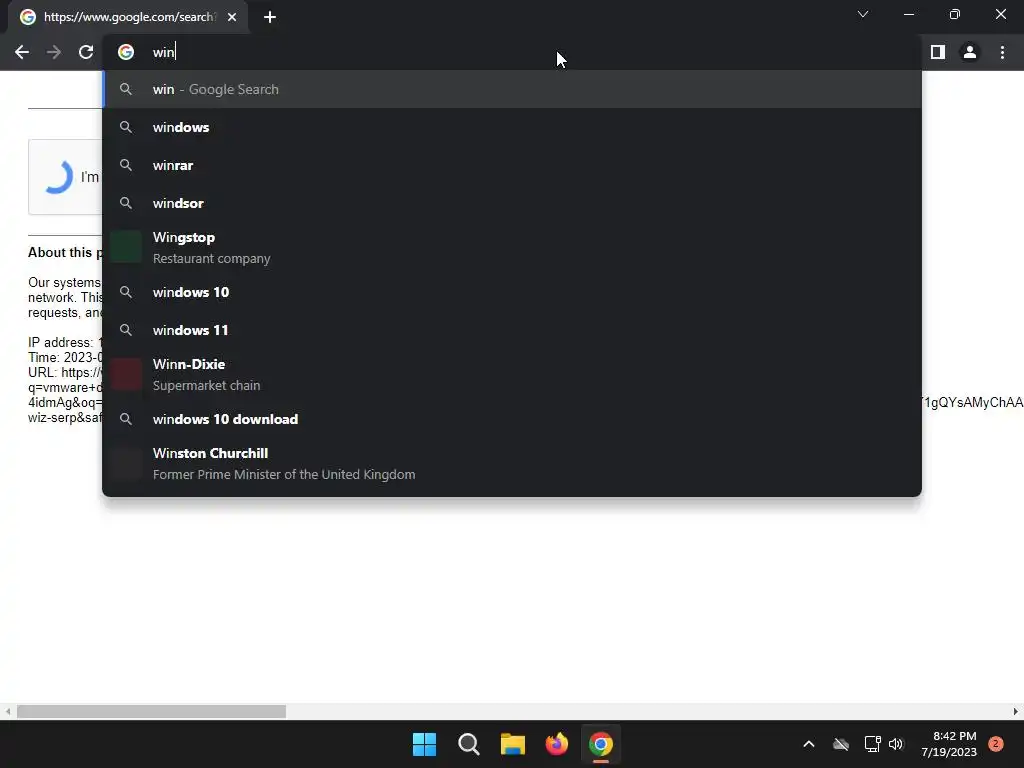This screenshot has height=768, width=1024.
Task: Open the clock showing 8:42 PM
Action: 949,744
